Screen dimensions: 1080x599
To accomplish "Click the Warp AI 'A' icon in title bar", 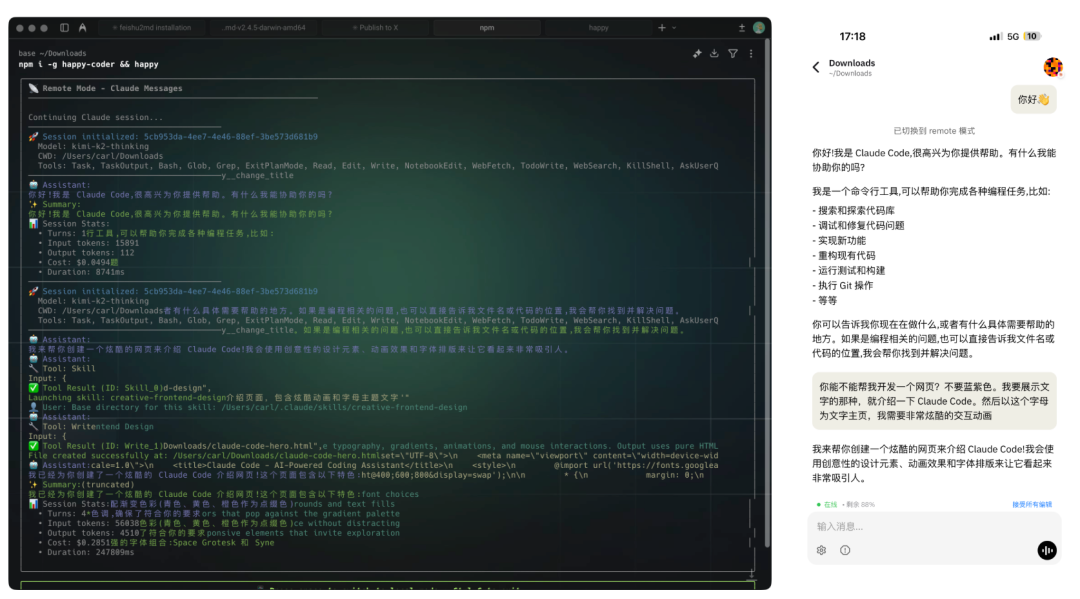I will click(82, 28).
